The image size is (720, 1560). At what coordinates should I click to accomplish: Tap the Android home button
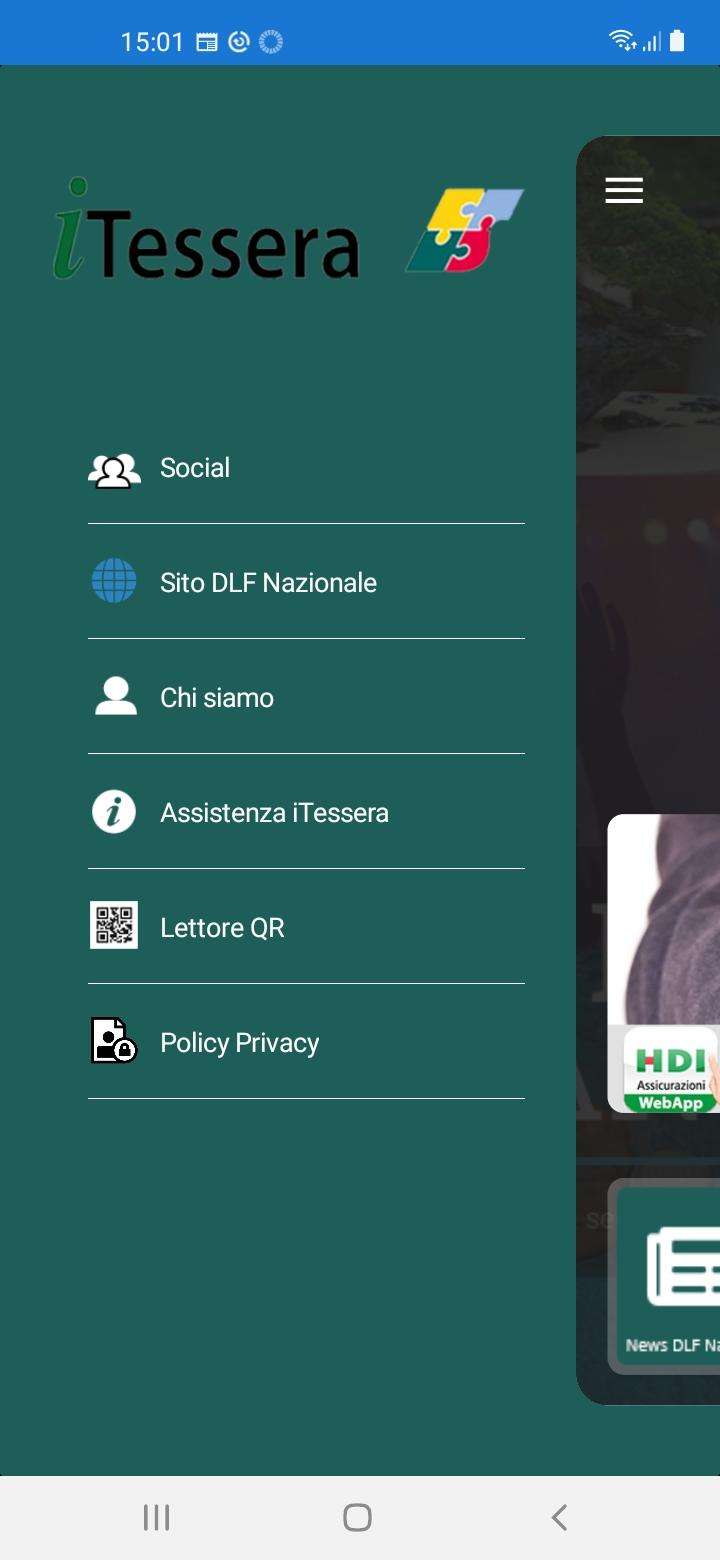tap(357, 1517)
